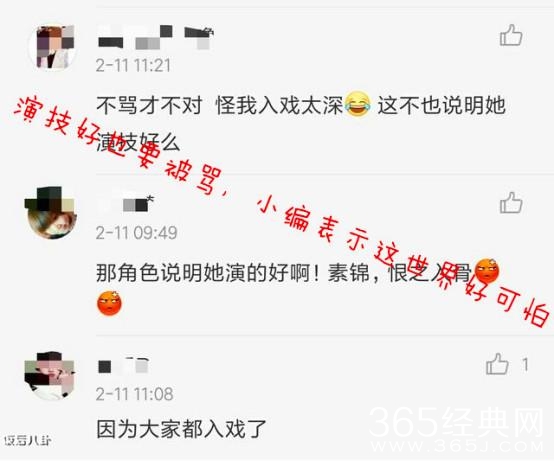This screenshot has width=554, height=461.
Task: Open comment text 因为大家都入戏了
Action: coord(181,429)
